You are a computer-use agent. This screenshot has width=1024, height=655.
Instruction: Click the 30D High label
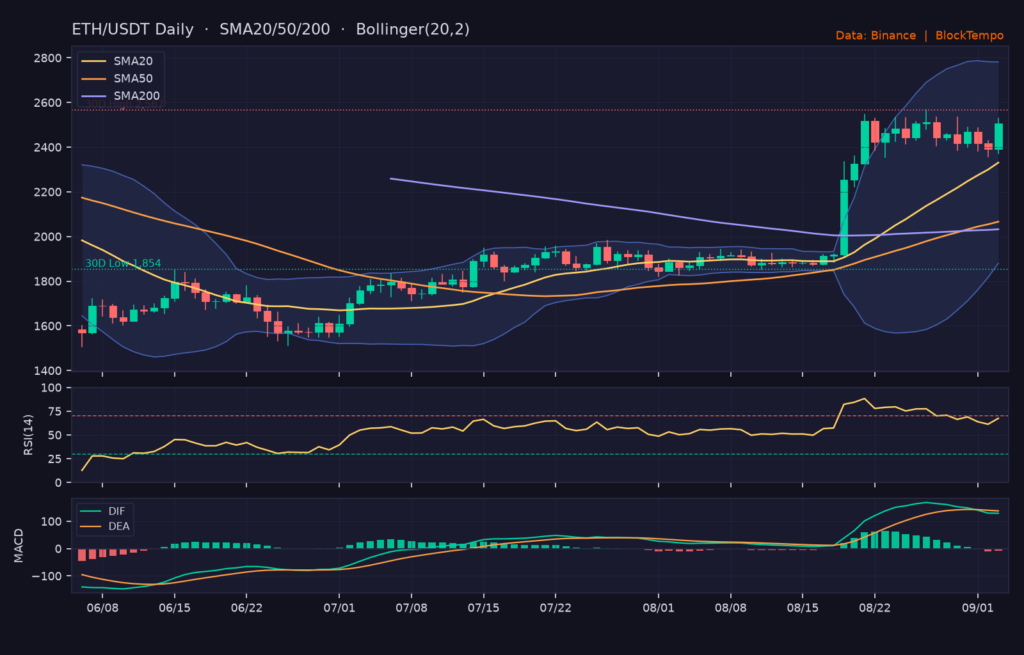(x=125, y=103)
